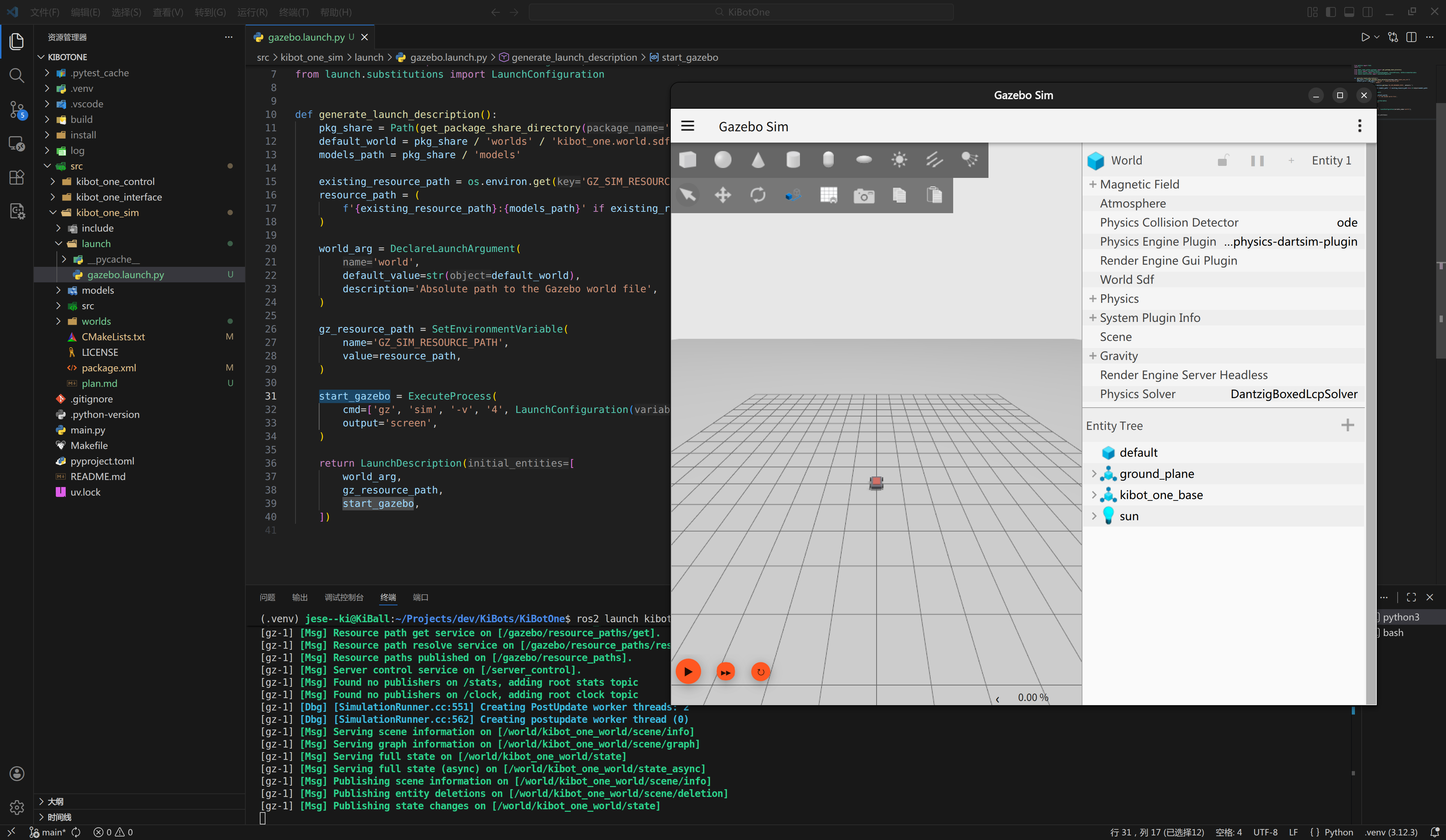This screenshot has width=1446, height=840.
Task: Toggle World pause icon in inspector
Action: [x=1257, y=161]
